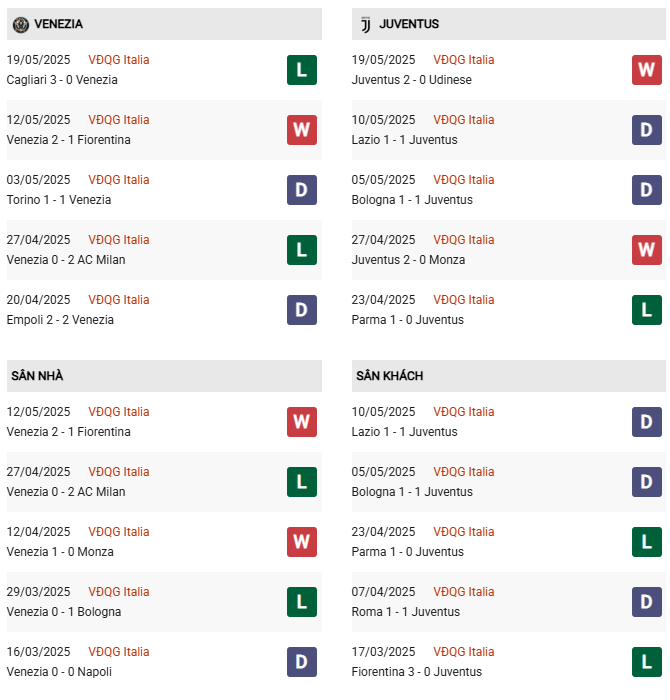
Task: Click the L badge for Fiorentina 3 - 0 Juventus
Action: point(646,662)
